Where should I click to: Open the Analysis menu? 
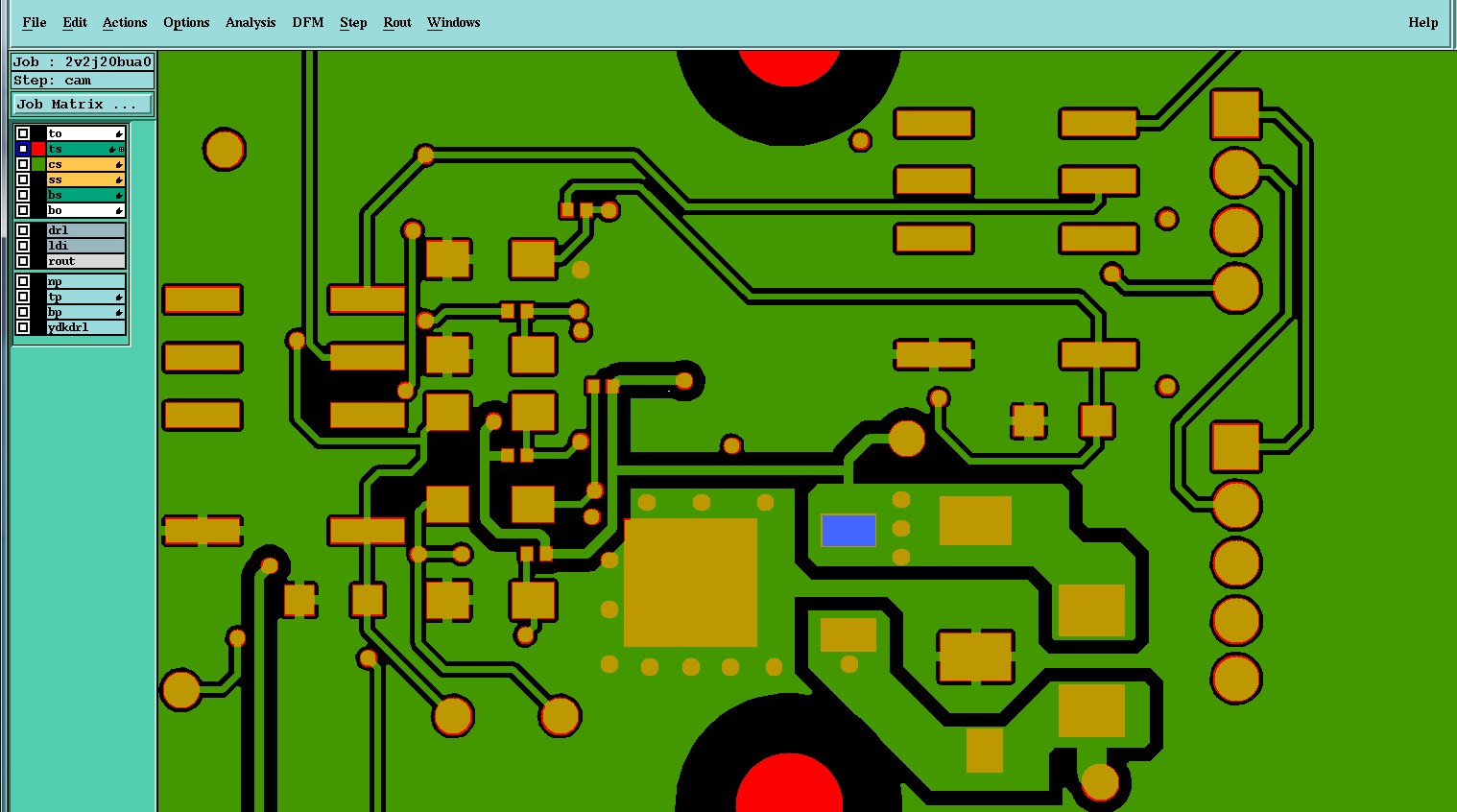(251, 22)
